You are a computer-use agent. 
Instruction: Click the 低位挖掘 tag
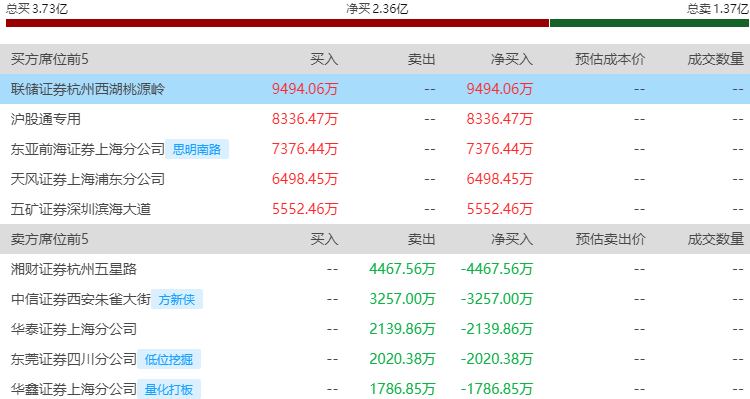point(169,359)
